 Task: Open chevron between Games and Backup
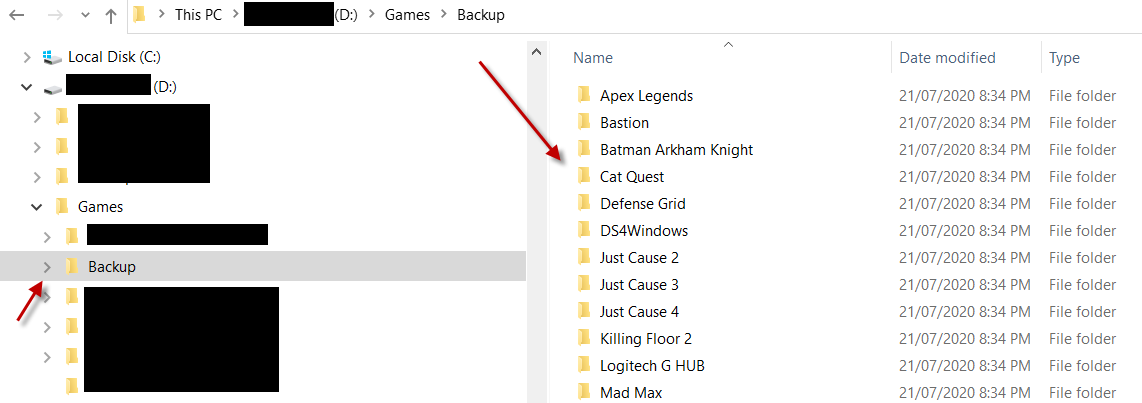coord(443,15)
